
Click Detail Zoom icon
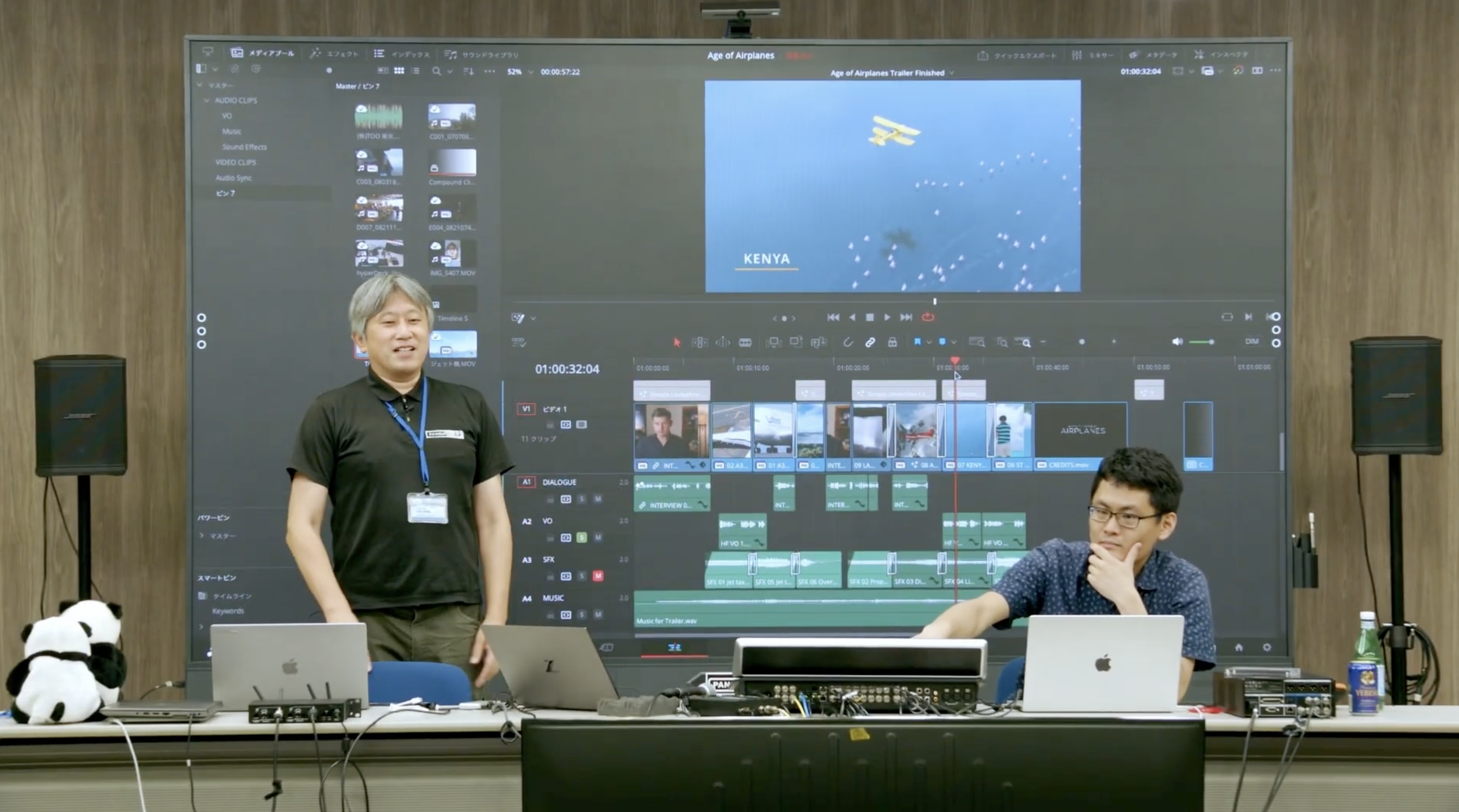pyautogui.click(x=1002, y=343)
